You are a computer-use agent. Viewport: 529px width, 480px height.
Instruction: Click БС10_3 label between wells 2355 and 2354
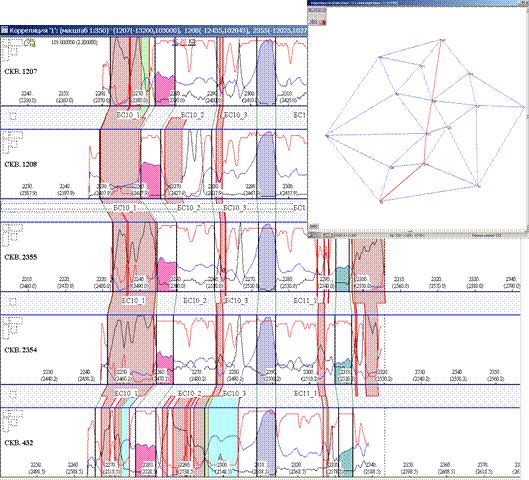[236, 300]
